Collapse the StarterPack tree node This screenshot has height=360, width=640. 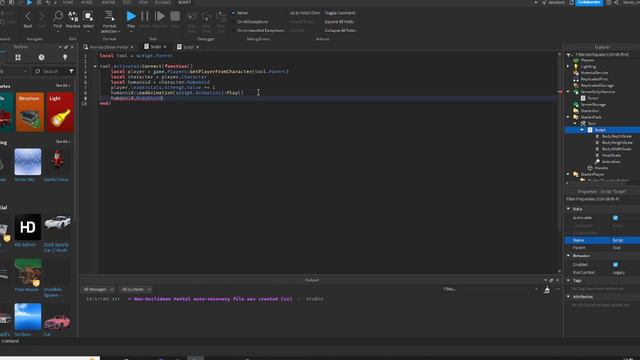(568, 117)
